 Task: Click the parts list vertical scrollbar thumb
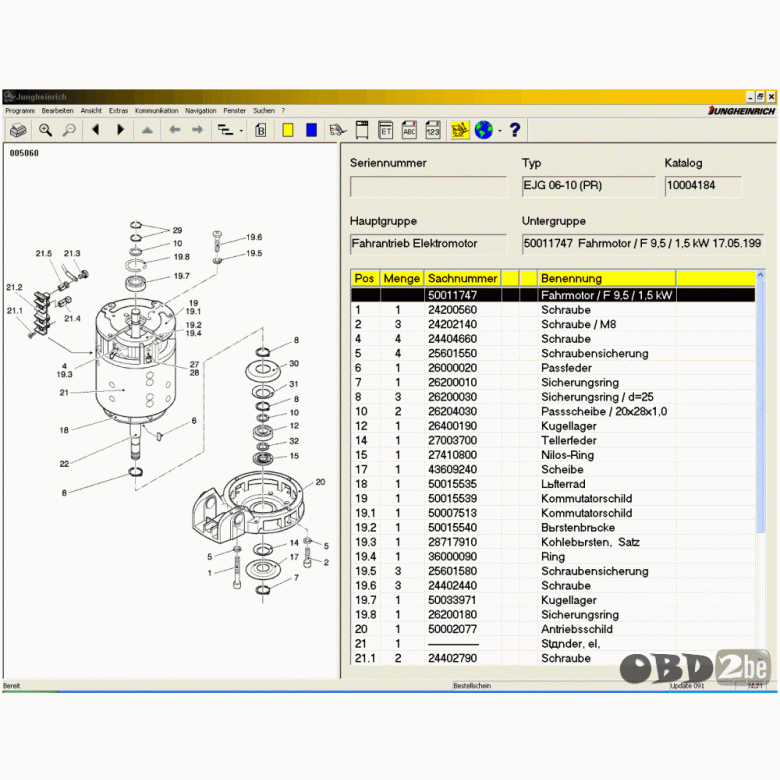tap(760, 405)
